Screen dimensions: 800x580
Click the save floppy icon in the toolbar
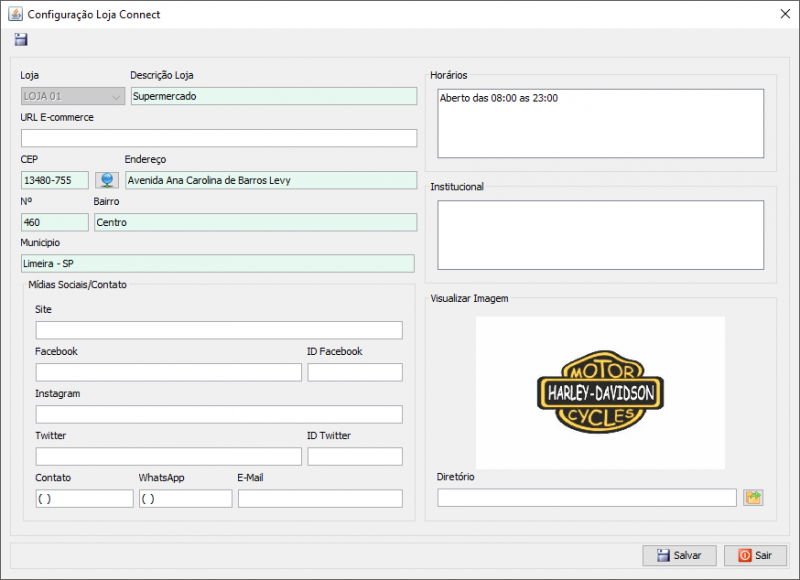(x=21, y=39)
